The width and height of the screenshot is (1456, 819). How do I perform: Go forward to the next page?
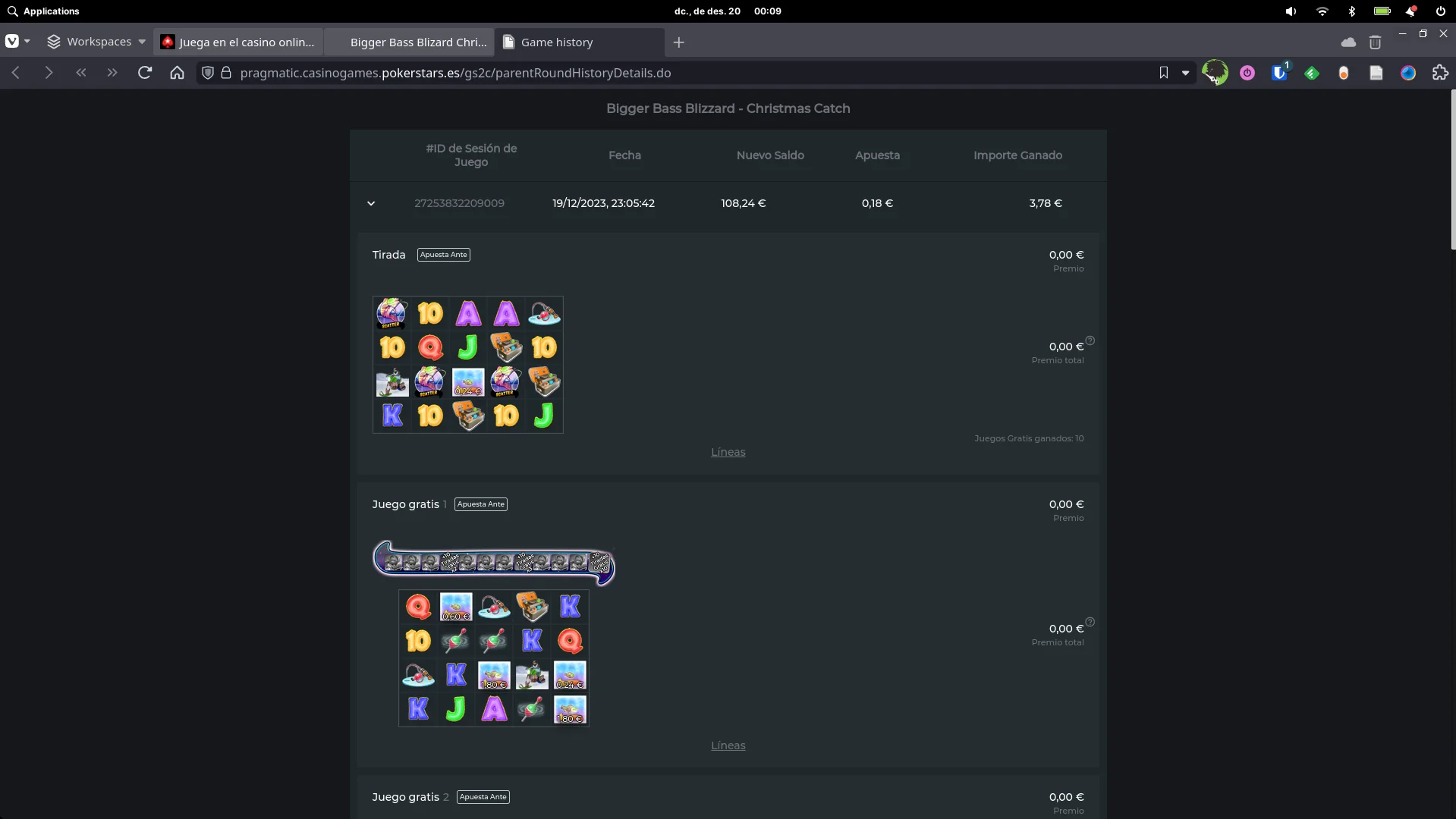pyautogui.click(x=49, y=73)
